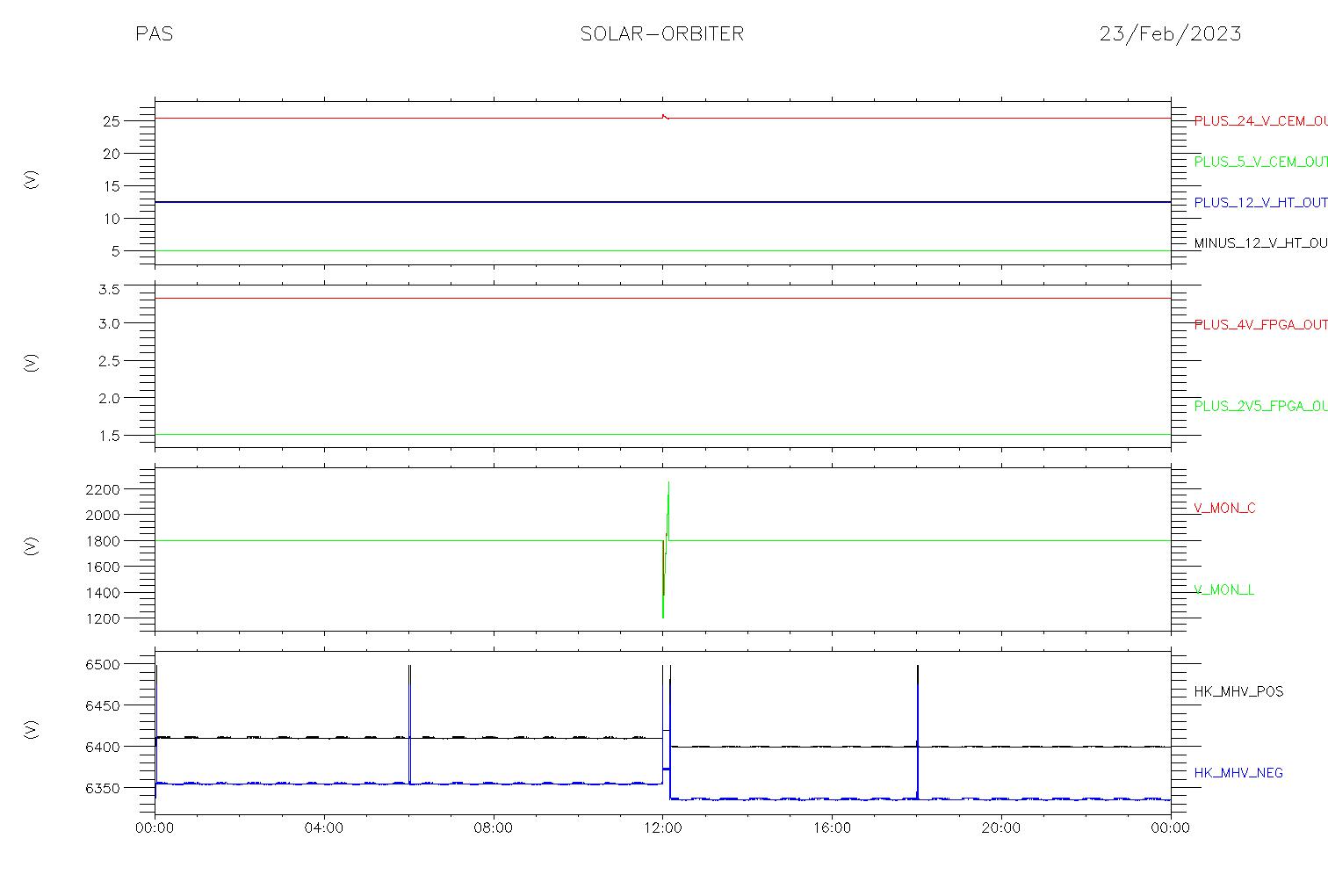
Task: Select the V_MON_C legend label
Action: (x=1224, y=508)
